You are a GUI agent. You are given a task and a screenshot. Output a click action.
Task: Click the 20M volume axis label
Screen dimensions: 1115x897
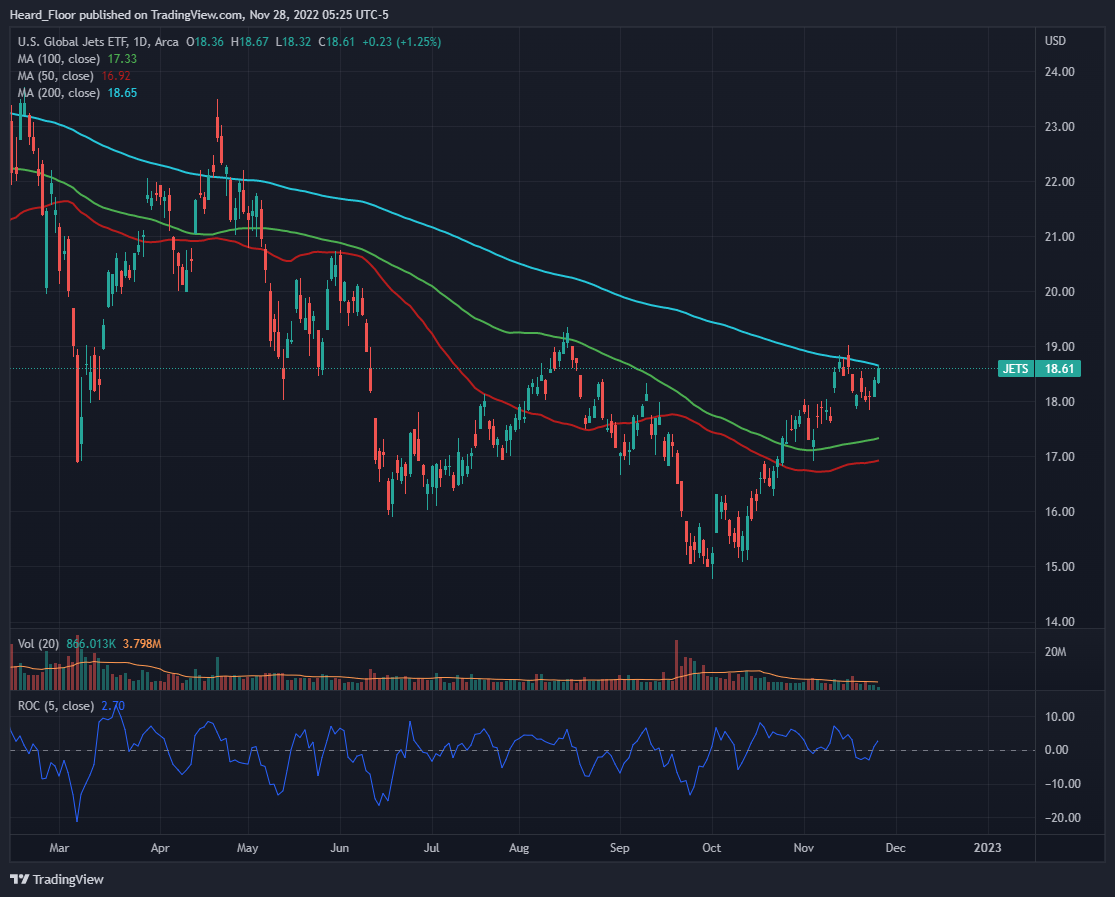[x=1055, y=652]
